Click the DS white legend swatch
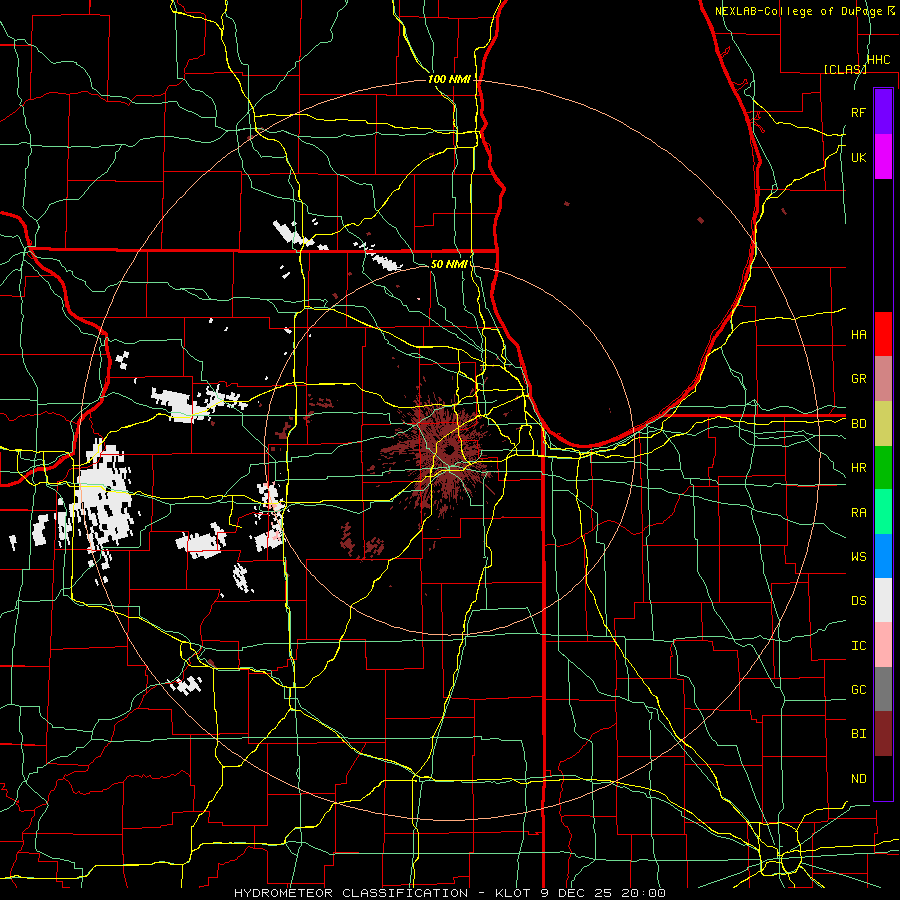The height and width of the screenshot is (900, 900). pyautogui.click(x=883, y=600)
